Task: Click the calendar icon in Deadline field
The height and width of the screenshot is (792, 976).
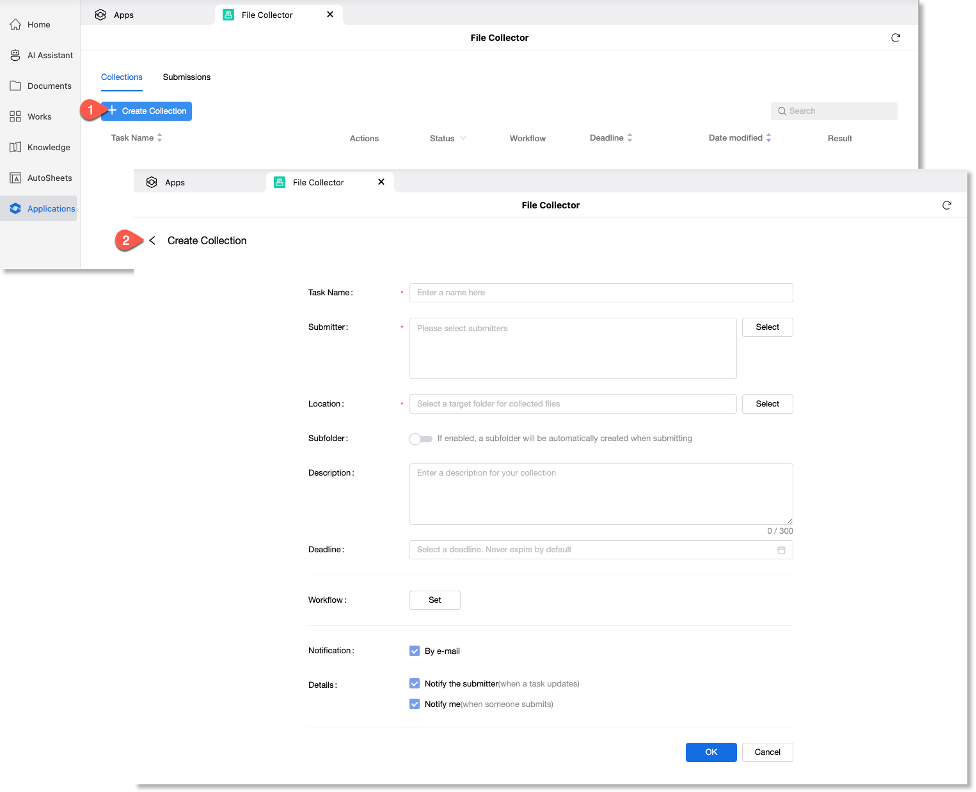Action: (x=781, y=550)
